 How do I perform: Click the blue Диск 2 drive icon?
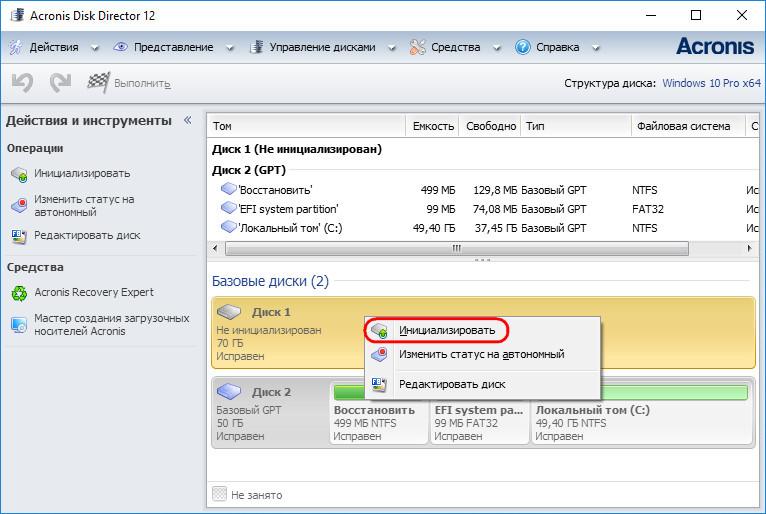click(x=229, y=391)
